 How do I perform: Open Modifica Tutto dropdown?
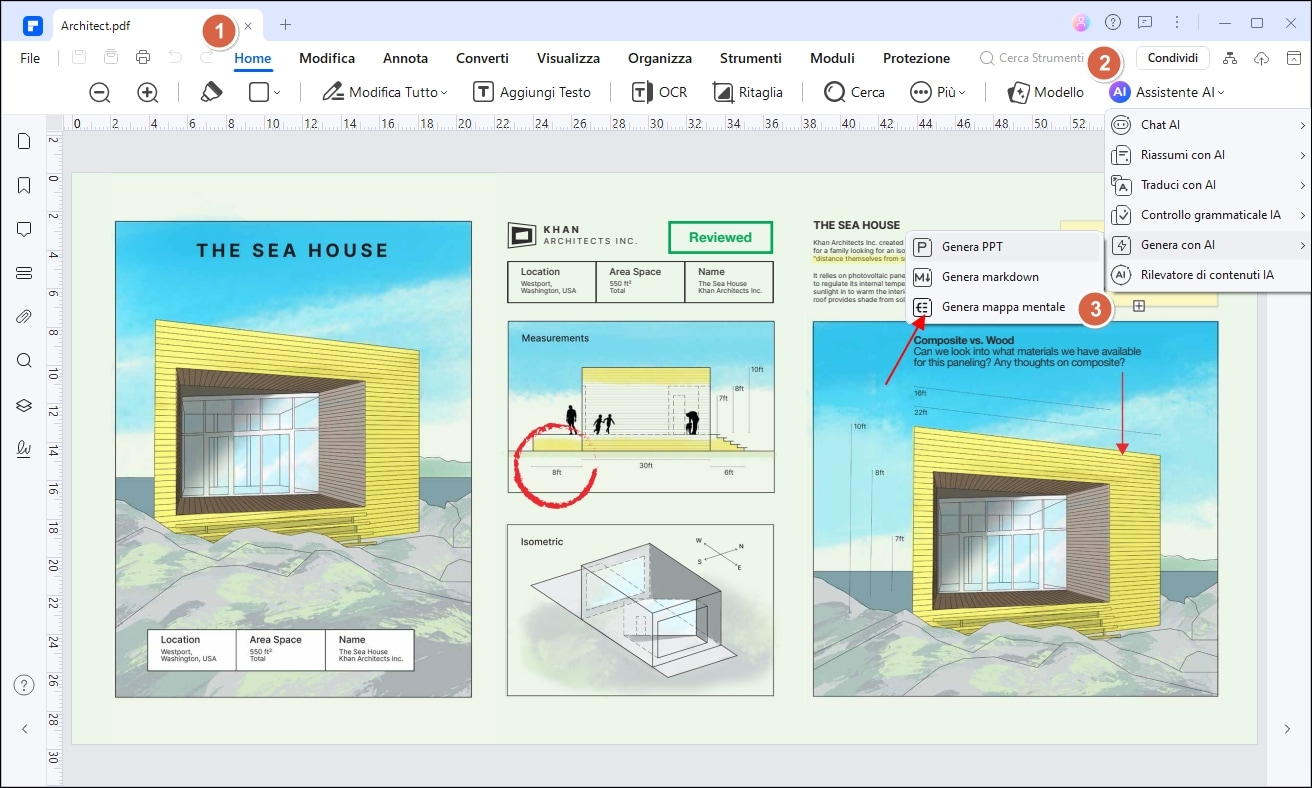click(385, 92)
